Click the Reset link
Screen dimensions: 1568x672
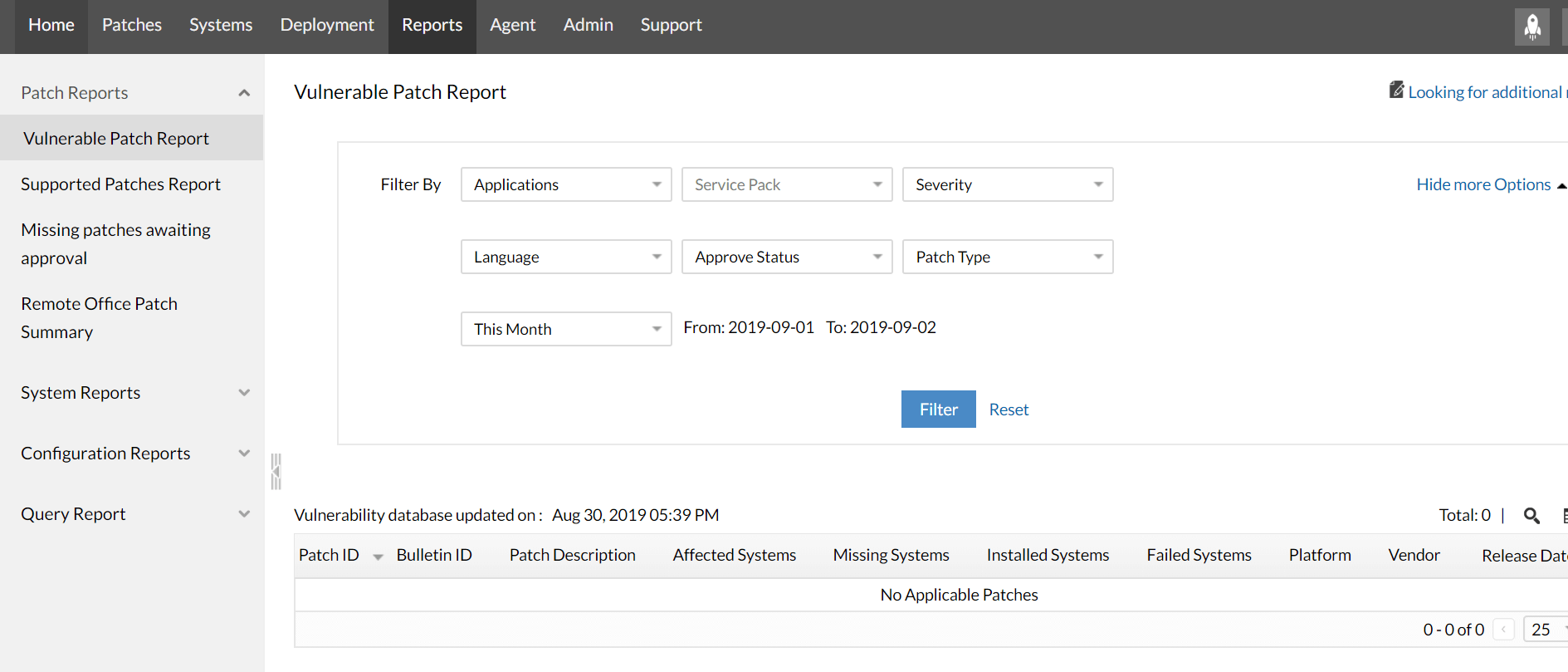pos(1009,410)
